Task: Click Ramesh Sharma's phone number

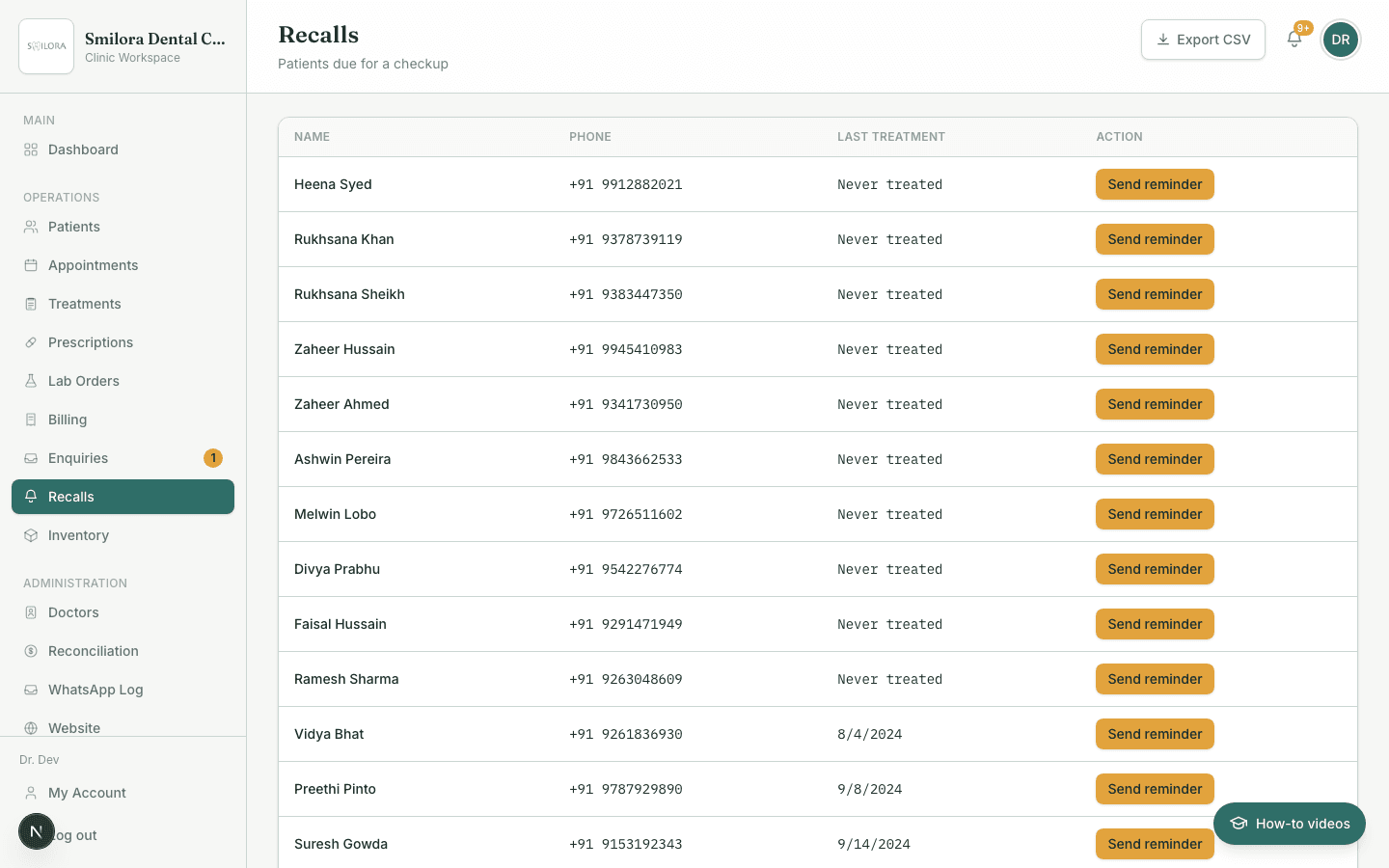Action: point(626,679)
